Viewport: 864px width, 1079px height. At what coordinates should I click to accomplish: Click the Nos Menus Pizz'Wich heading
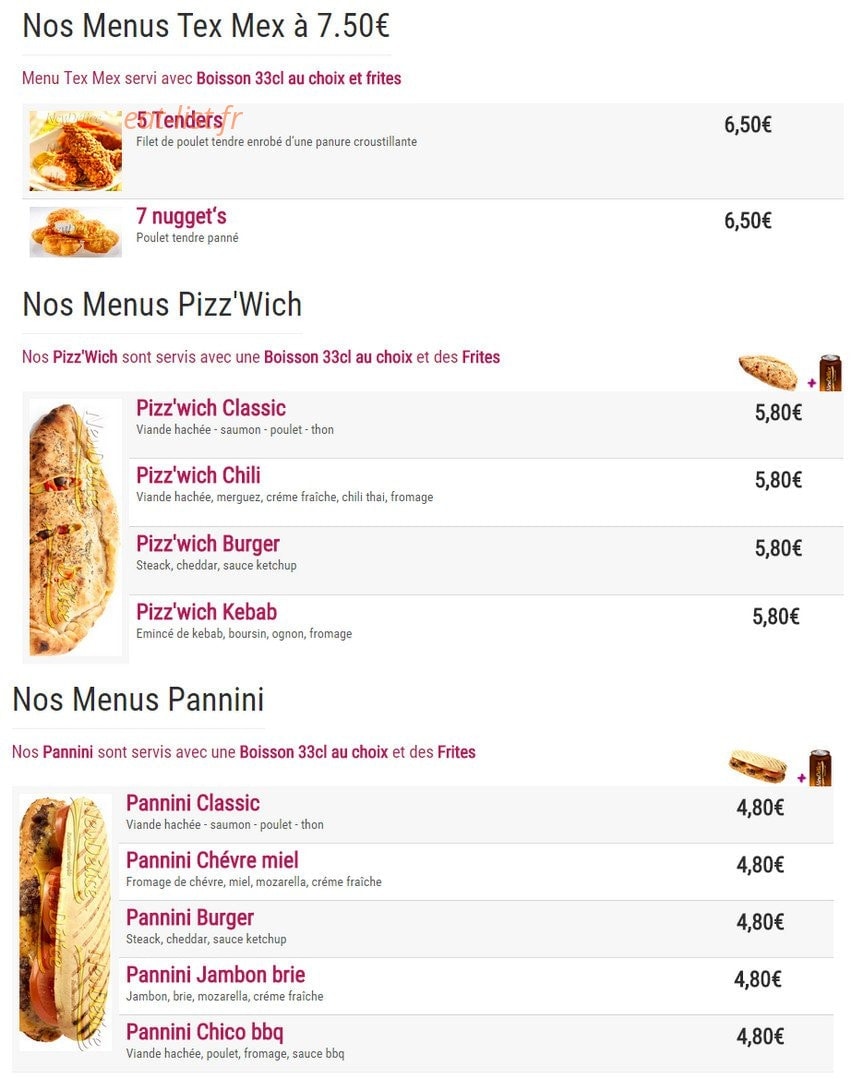tap(162, 304)
